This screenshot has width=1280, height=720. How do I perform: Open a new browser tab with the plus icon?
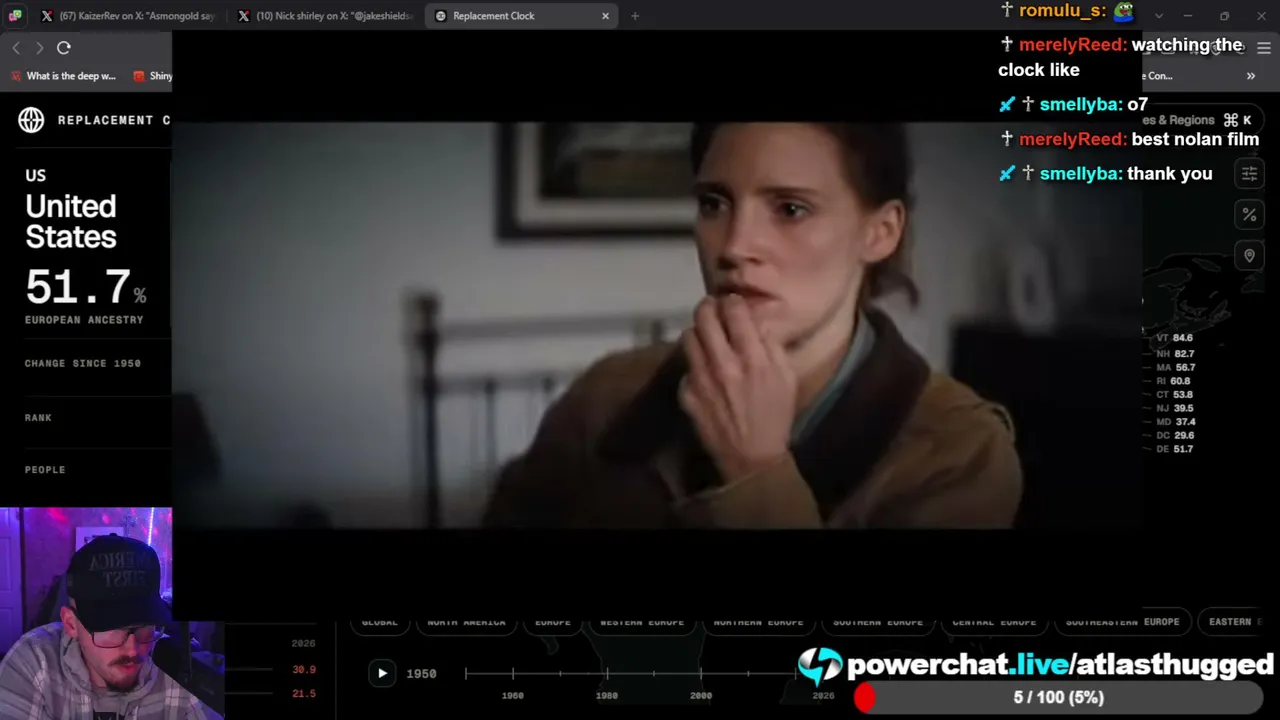tap(635, 16)
